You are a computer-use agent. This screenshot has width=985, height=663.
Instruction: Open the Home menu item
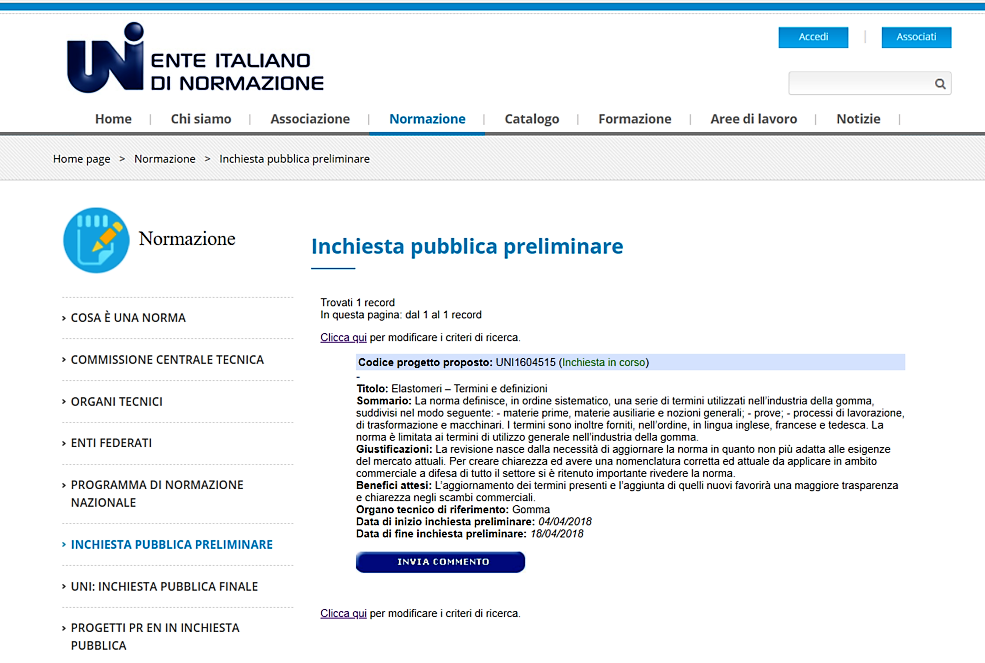click(x=113, y=119)
